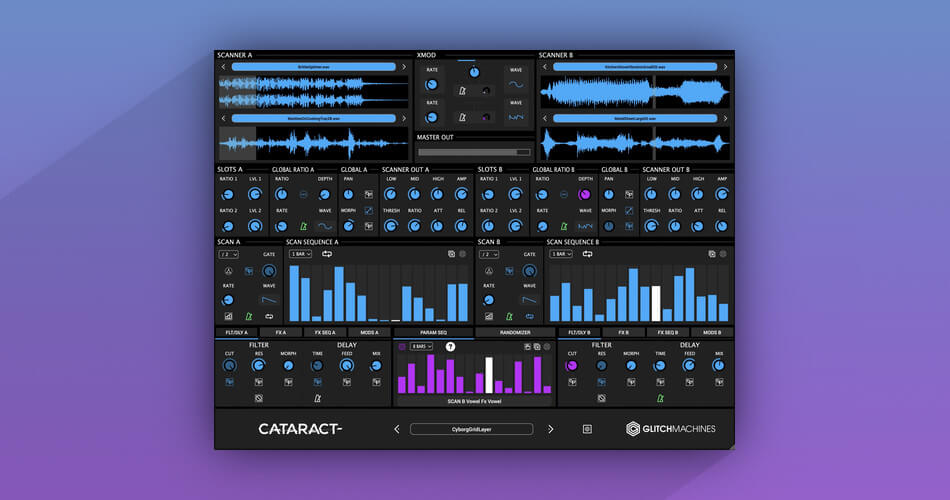Screen dimensions: 950x500
Task: Click the purple Depth knob in Global Ratio B
Action: (x=584, y=195)
